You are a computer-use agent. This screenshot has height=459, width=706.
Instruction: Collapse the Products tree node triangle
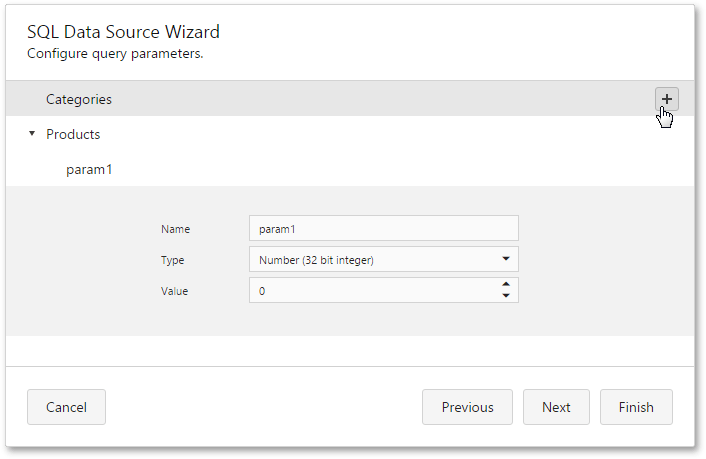click(x=32, y=134)
